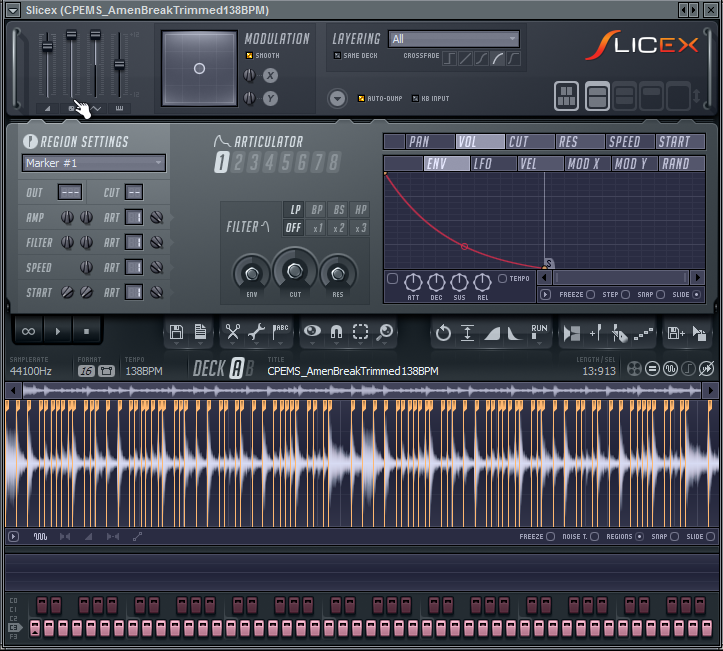Click the round musical note icon
Viewport: 723px width, 651px height.
click(688, 369)
